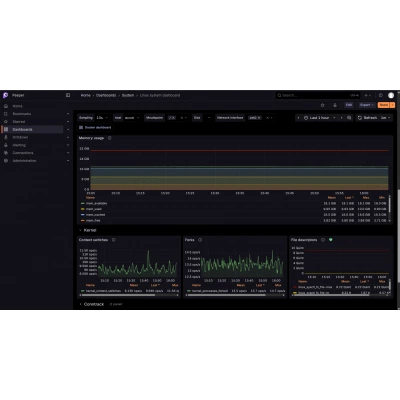Open the Mountpoint variable dropdown

(178, 118)
